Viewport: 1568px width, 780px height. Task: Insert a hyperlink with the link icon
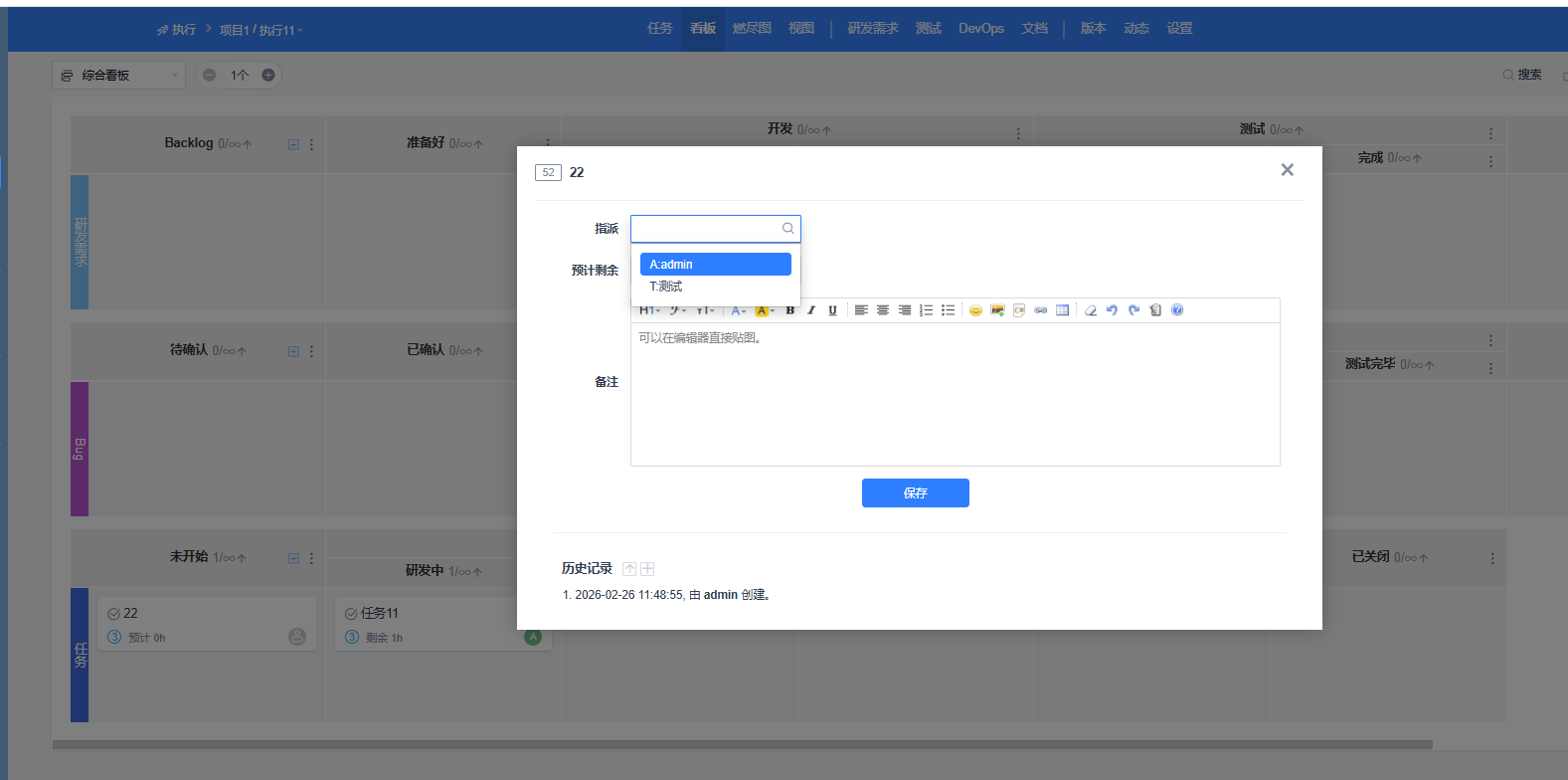[1041, 310]
